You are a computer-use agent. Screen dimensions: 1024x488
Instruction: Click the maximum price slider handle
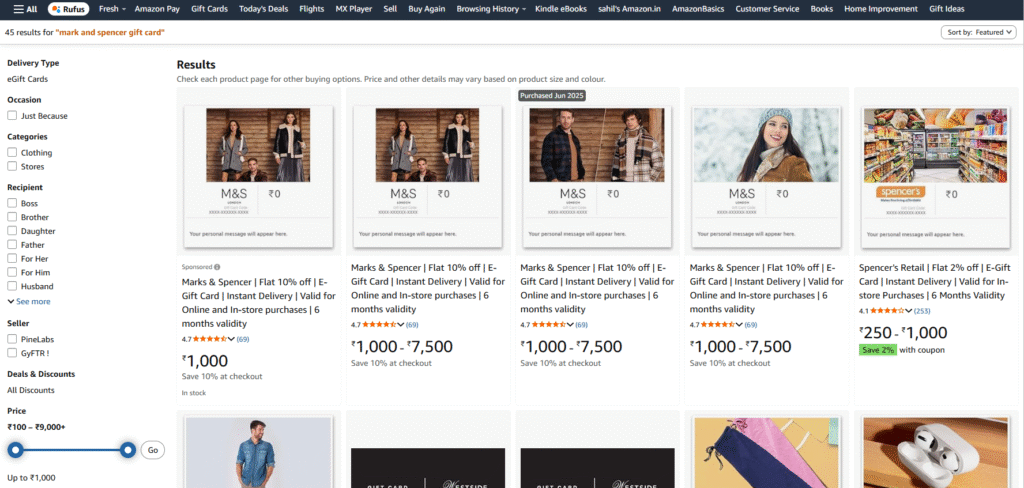click(129, 450)
